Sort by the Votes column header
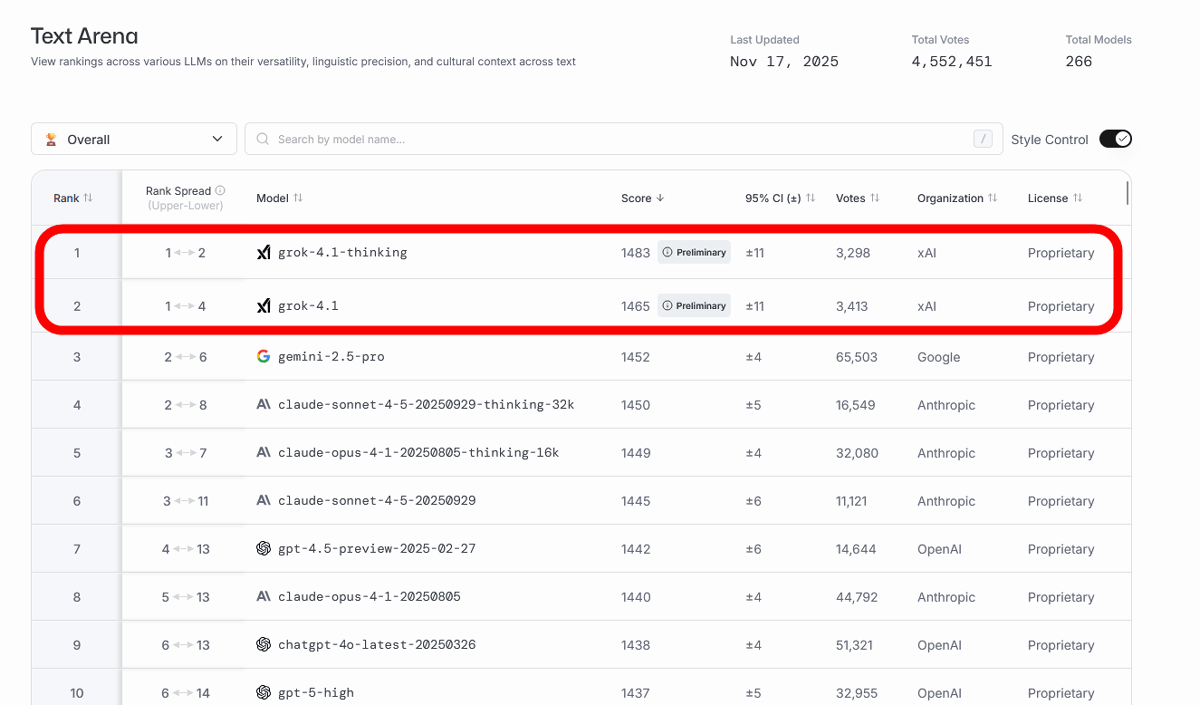The height and width of the screenshot is (705, 1200). click(x=857, y=198)
